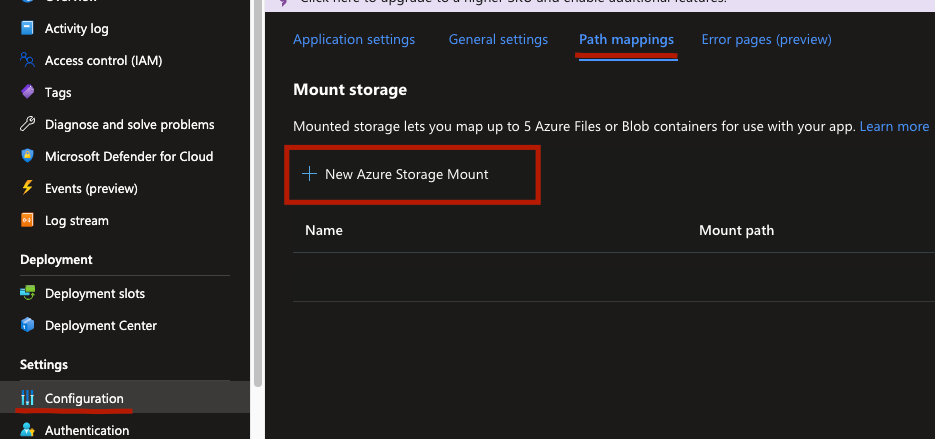Select the Path mappings tab
This screenshot has height=439, width=935.
[x=626, y=40]
